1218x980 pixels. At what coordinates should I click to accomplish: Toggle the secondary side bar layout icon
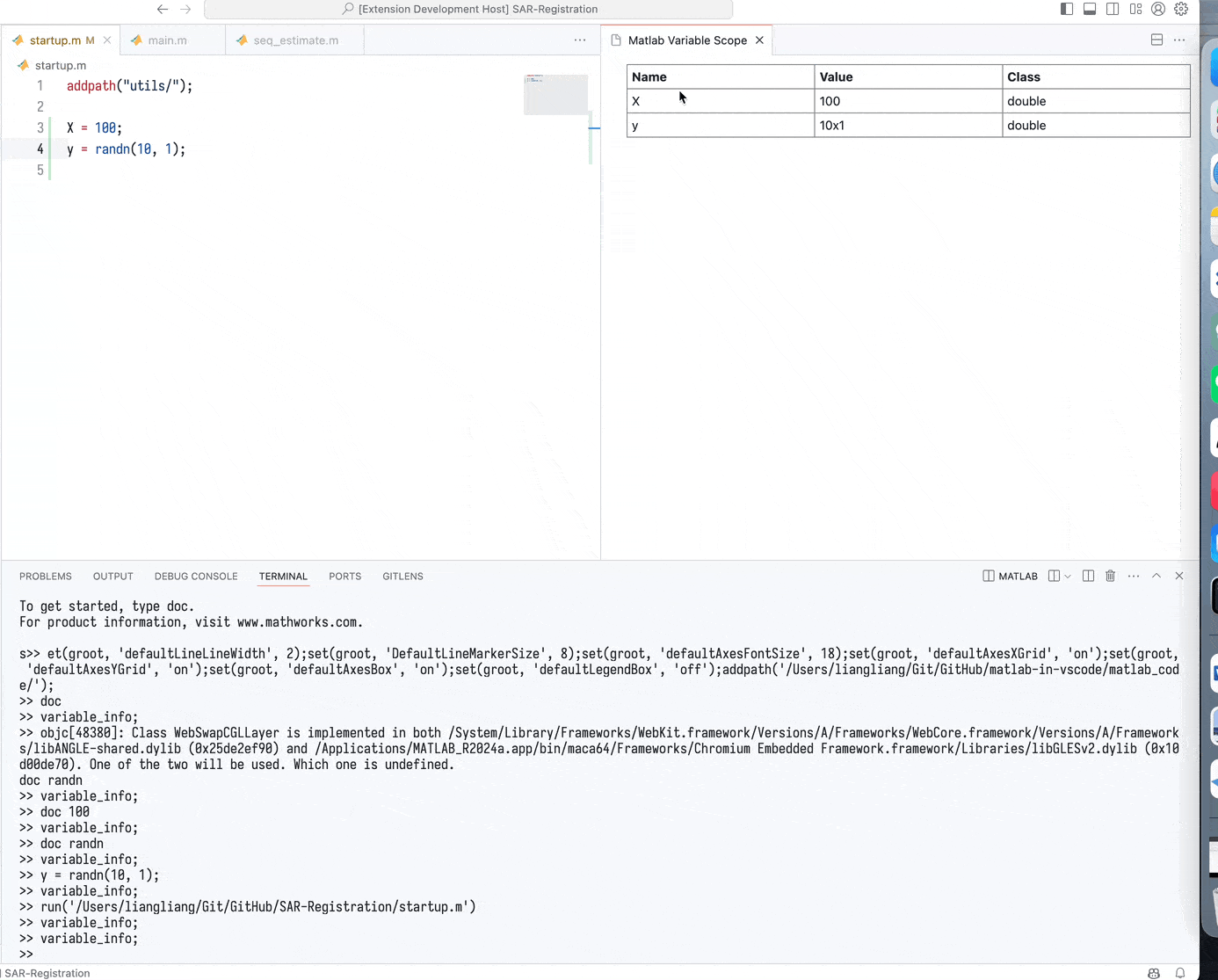1113,9
